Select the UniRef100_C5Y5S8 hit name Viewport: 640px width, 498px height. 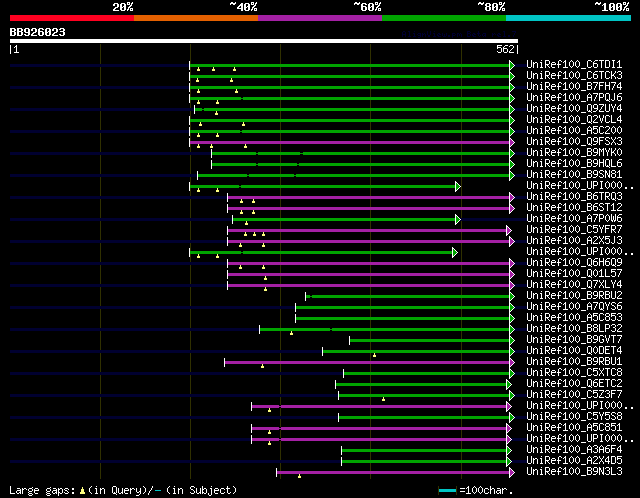coord(574,416)
